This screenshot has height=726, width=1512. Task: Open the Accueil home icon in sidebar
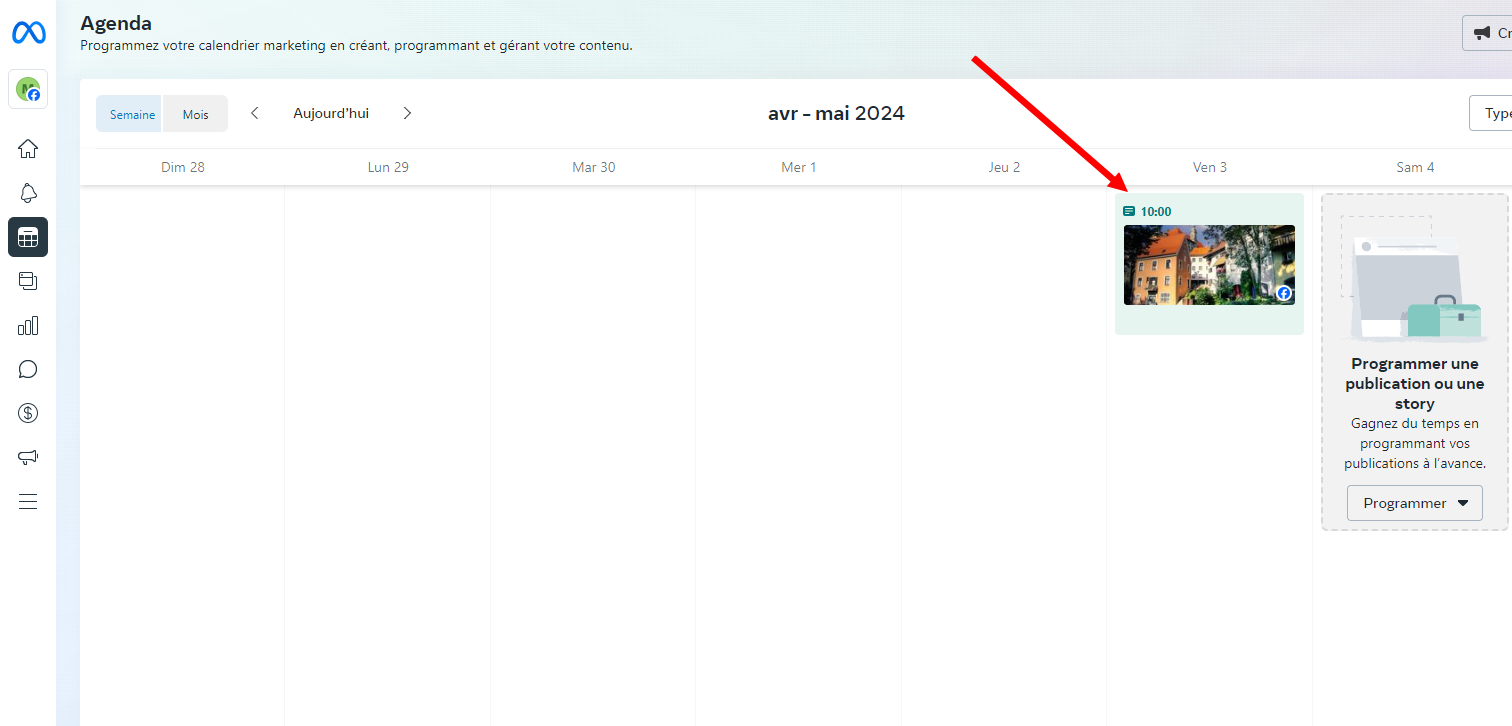click(27, 148)
